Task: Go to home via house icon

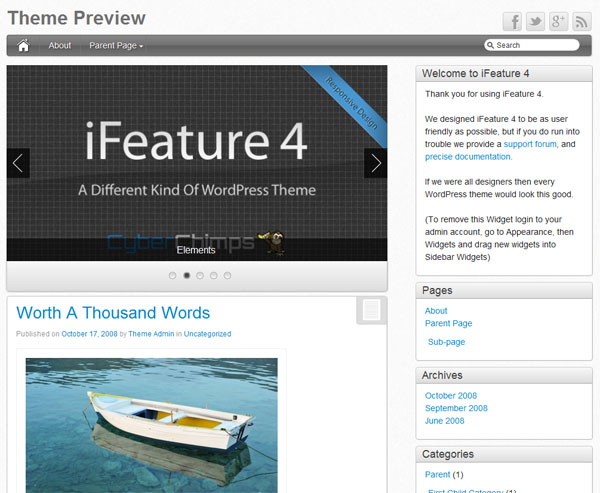Action: (x=23, y=45)
